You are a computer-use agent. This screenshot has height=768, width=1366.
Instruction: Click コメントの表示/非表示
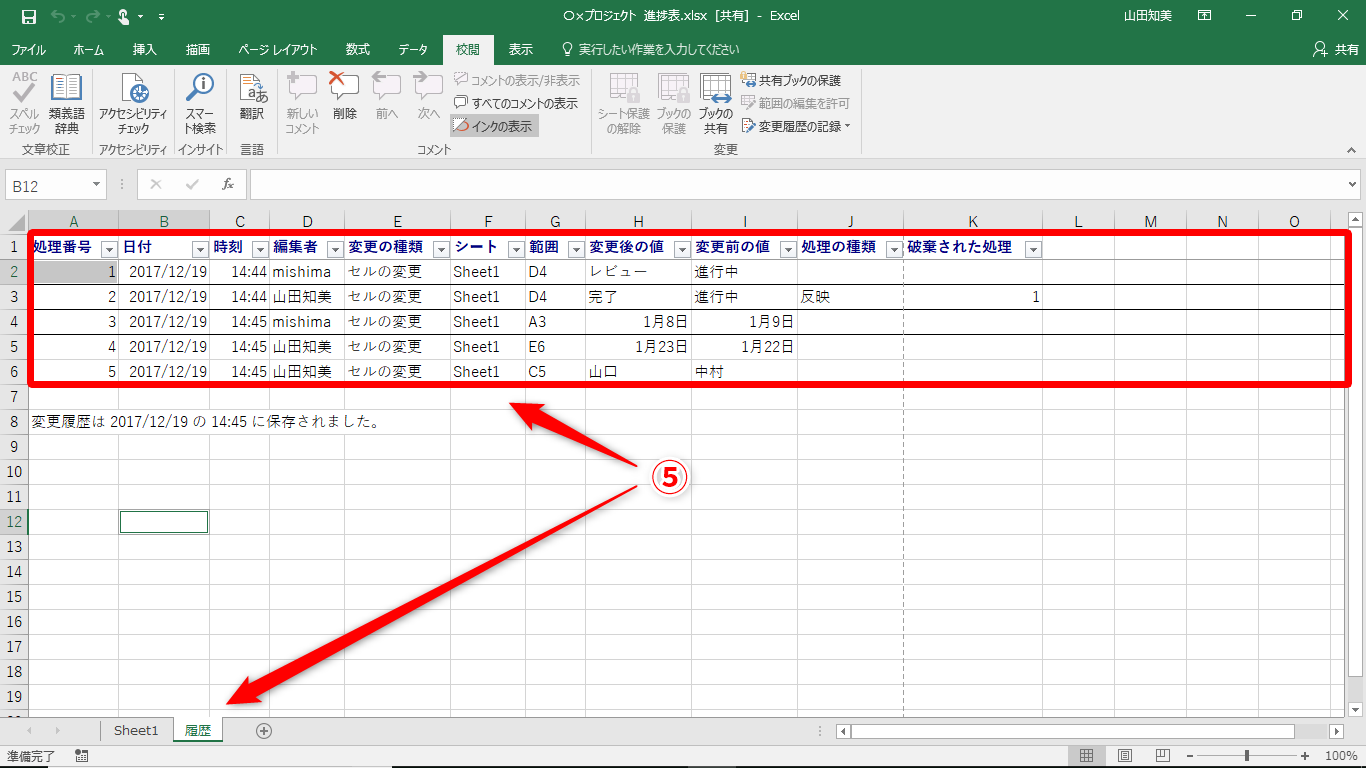point(516,80)
